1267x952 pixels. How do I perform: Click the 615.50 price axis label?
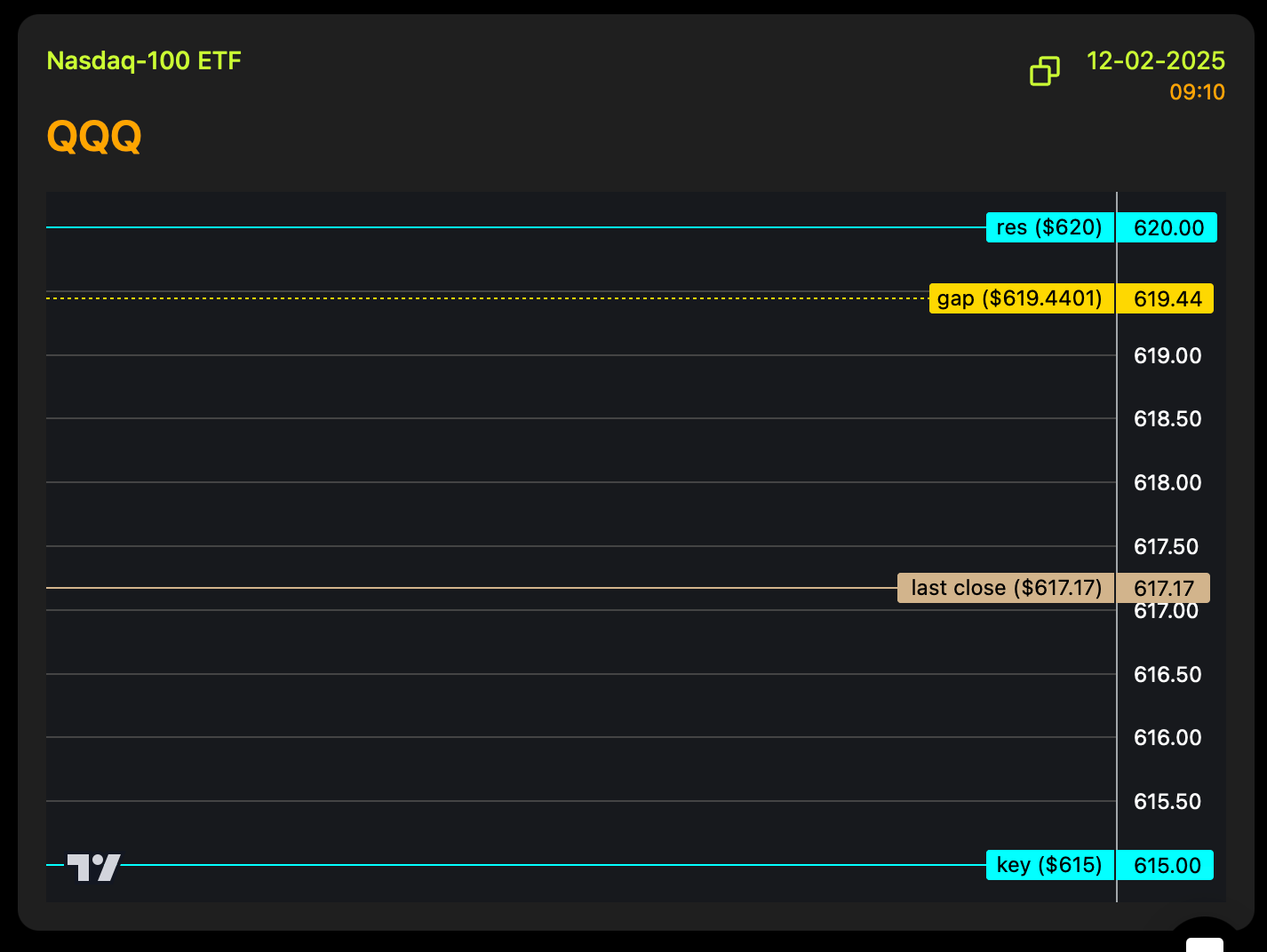1167,802
